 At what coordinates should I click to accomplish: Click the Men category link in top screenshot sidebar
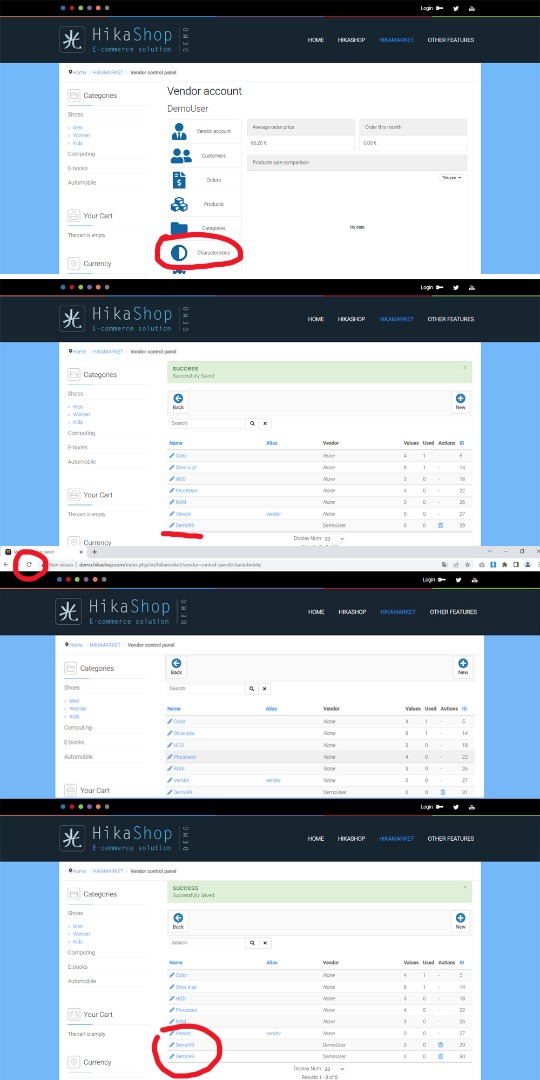pyautogui.click(x=76, y=127)
